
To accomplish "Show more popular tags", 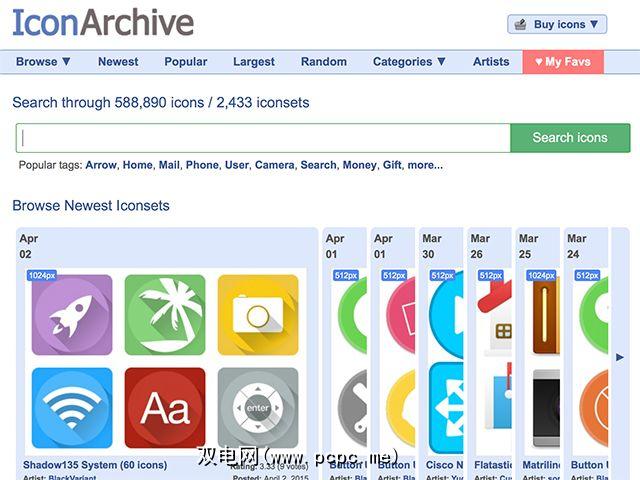I will click(x=425, y=165).
